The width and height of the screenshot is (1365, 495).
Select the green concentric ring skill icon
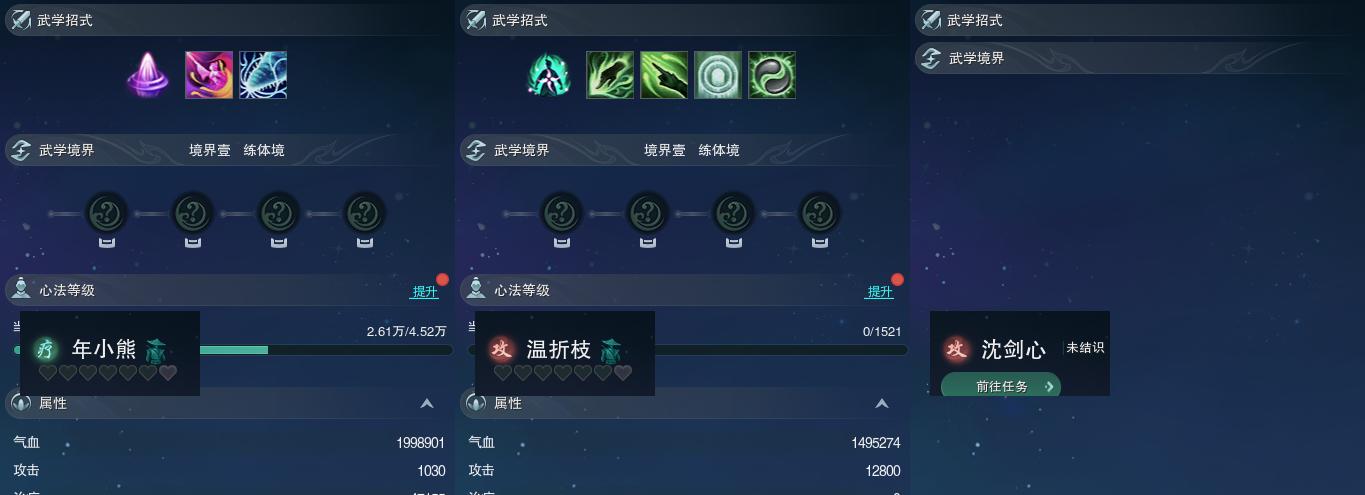click(x=718, y=75)
